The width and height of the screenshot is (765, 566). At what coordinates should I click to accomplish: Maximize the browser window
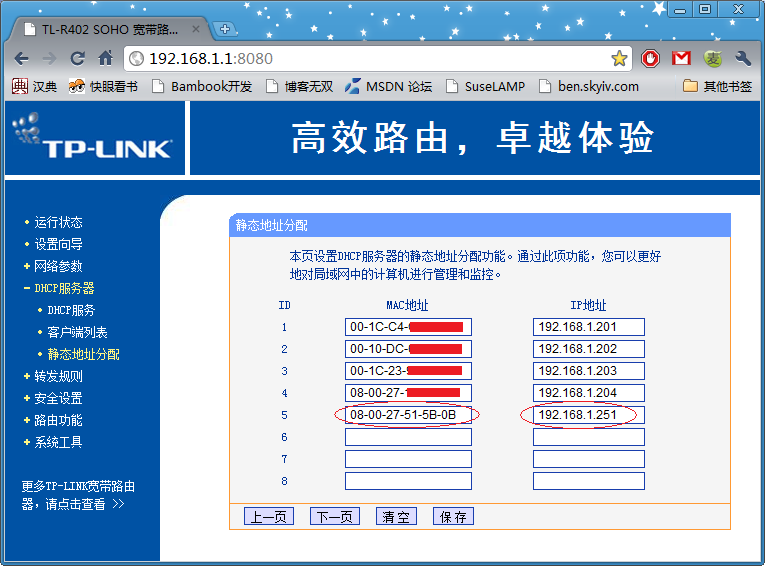(705, 9)
